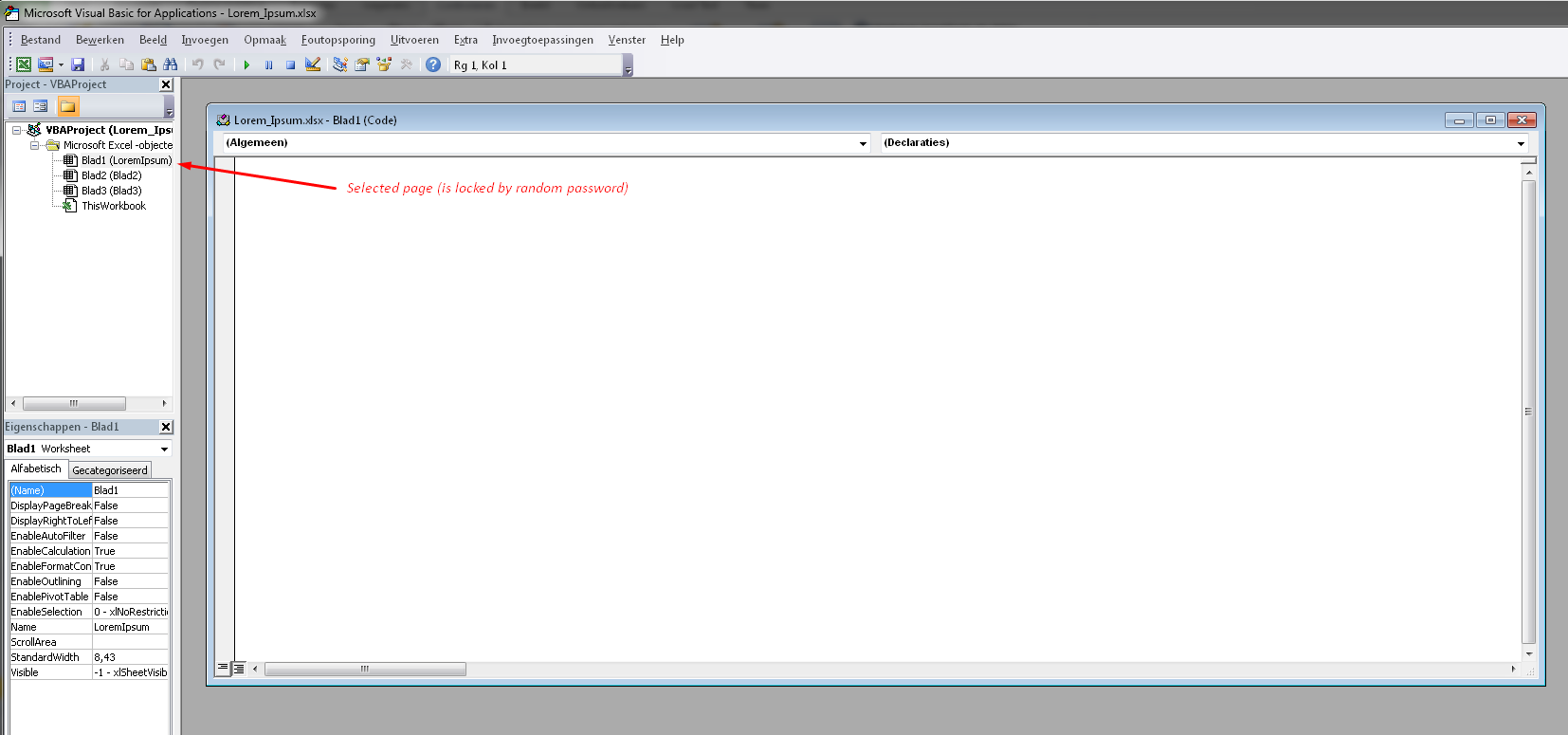The width and height of the screenshot is (1568, 735).
Task: Toggle Design Mode with the ruler icon
Action: point(313,64)
